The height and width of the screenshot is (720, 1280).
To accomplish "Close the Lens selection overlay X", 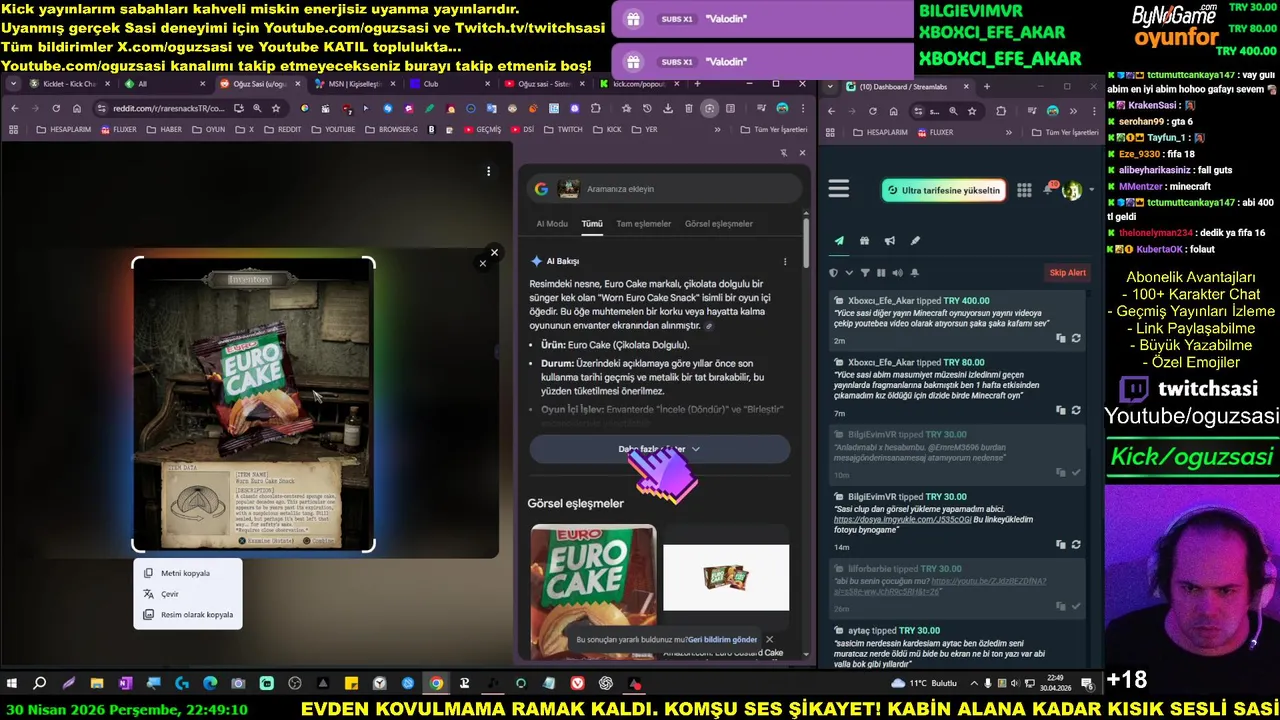I will [493, 253].
